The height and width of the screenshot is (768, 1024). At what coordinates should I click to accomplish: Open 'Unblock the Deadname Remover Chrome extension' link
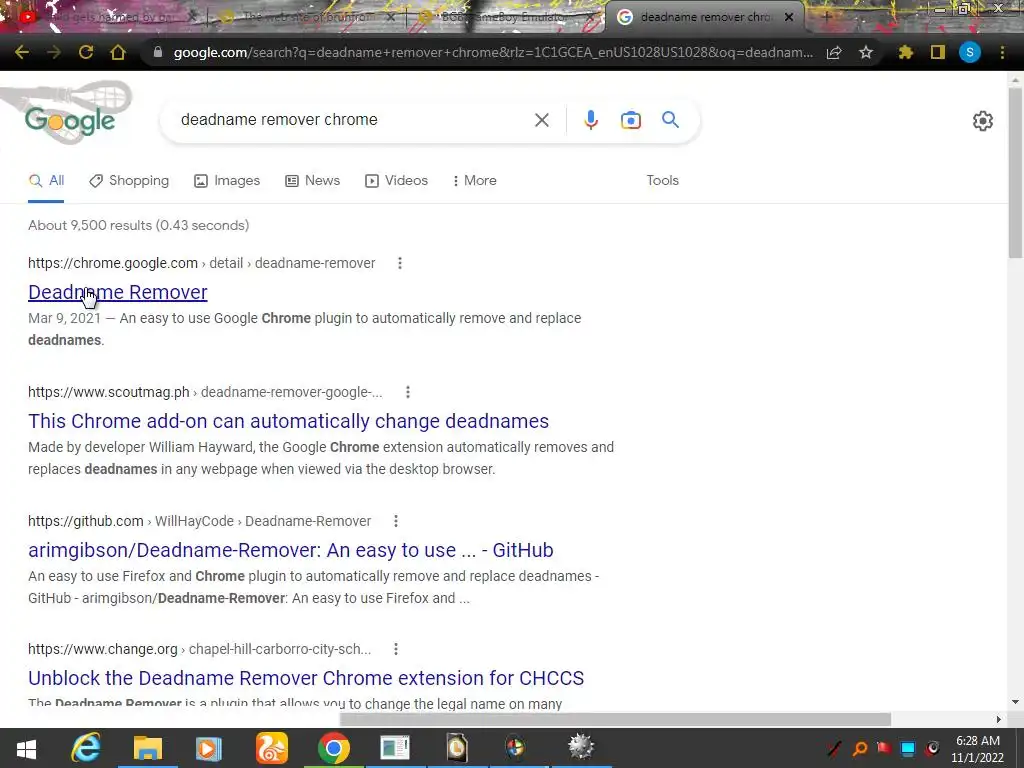tap(306, 678)
